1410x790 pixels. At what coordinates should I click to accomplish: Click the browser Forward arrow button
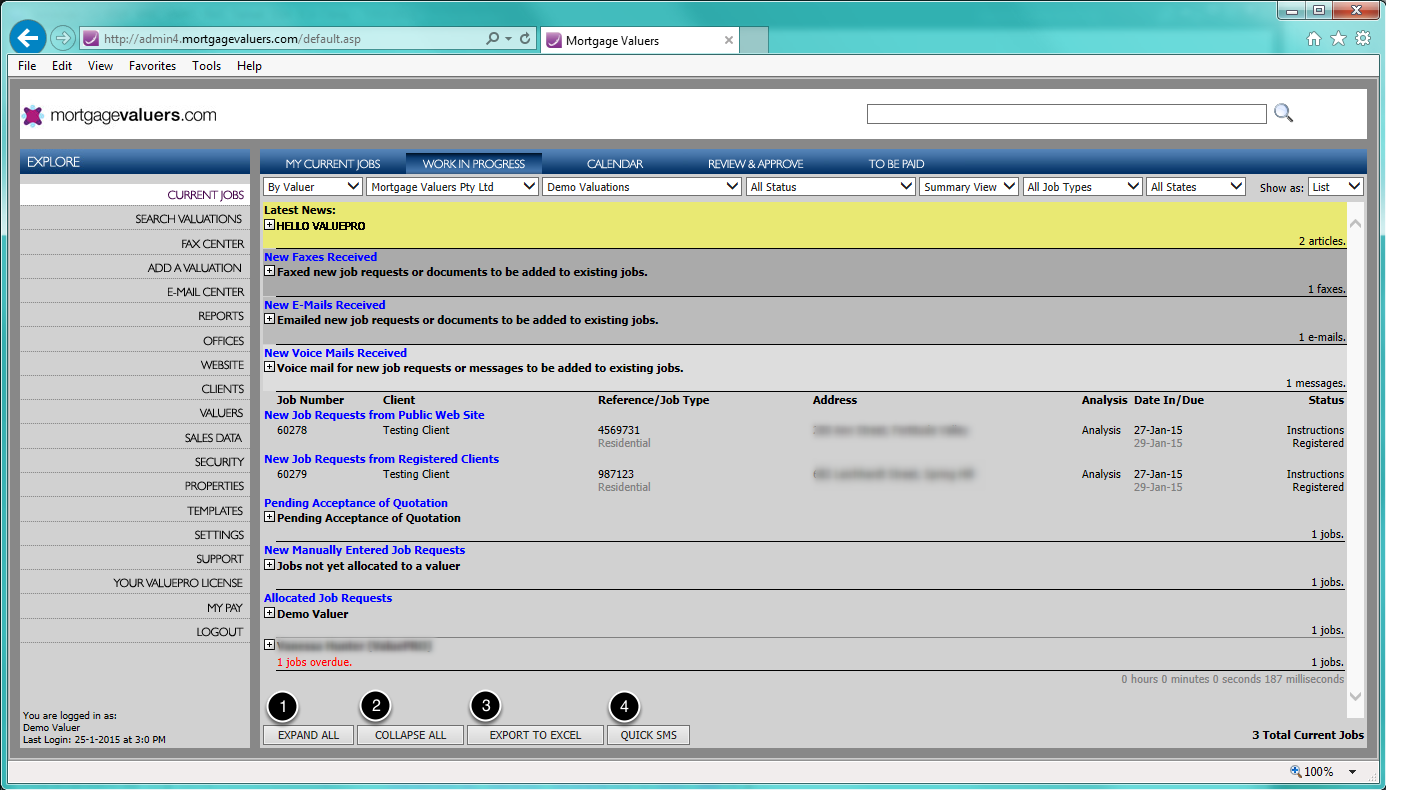click(x=63, y=39)
